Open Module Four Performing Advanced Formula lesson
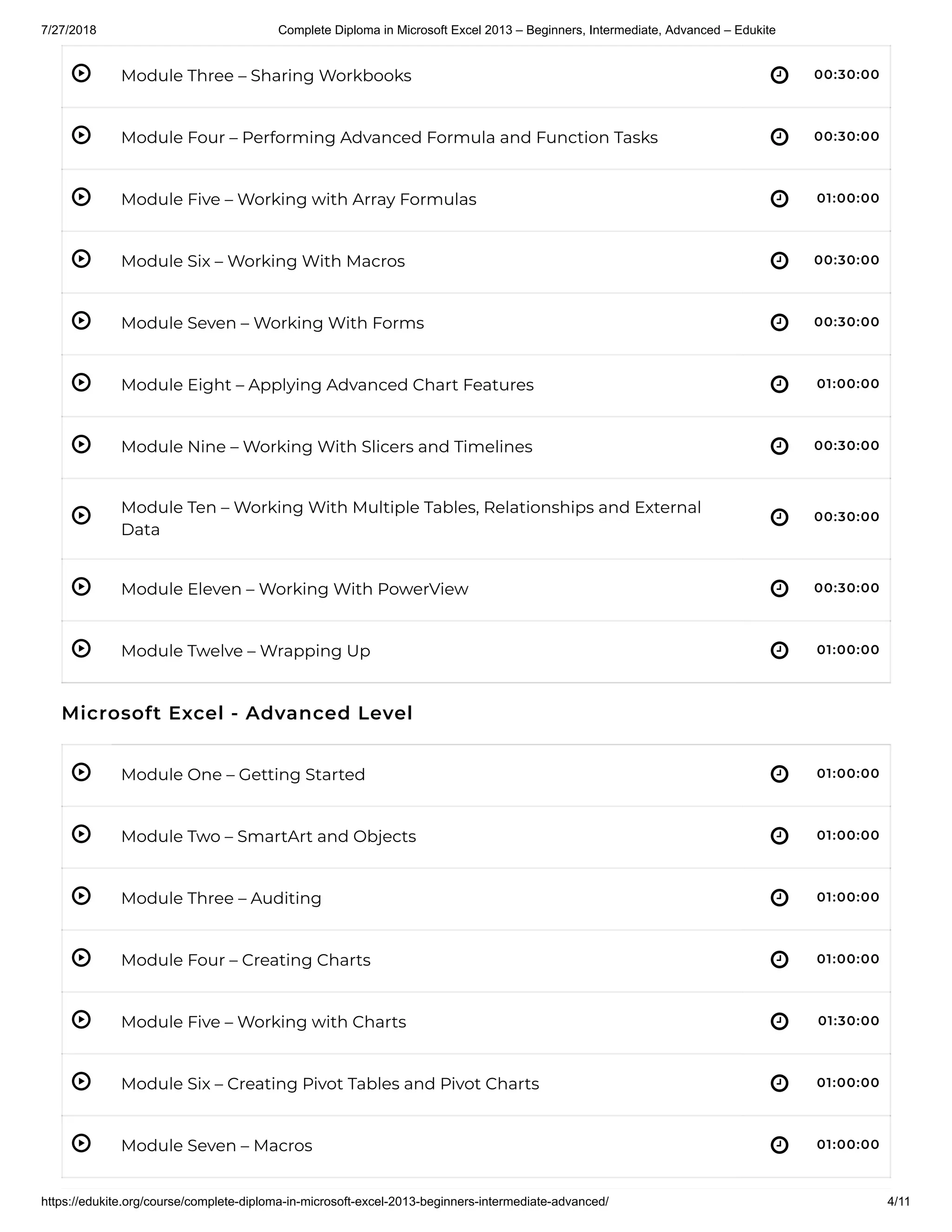952x1232 pixels. 389,138
